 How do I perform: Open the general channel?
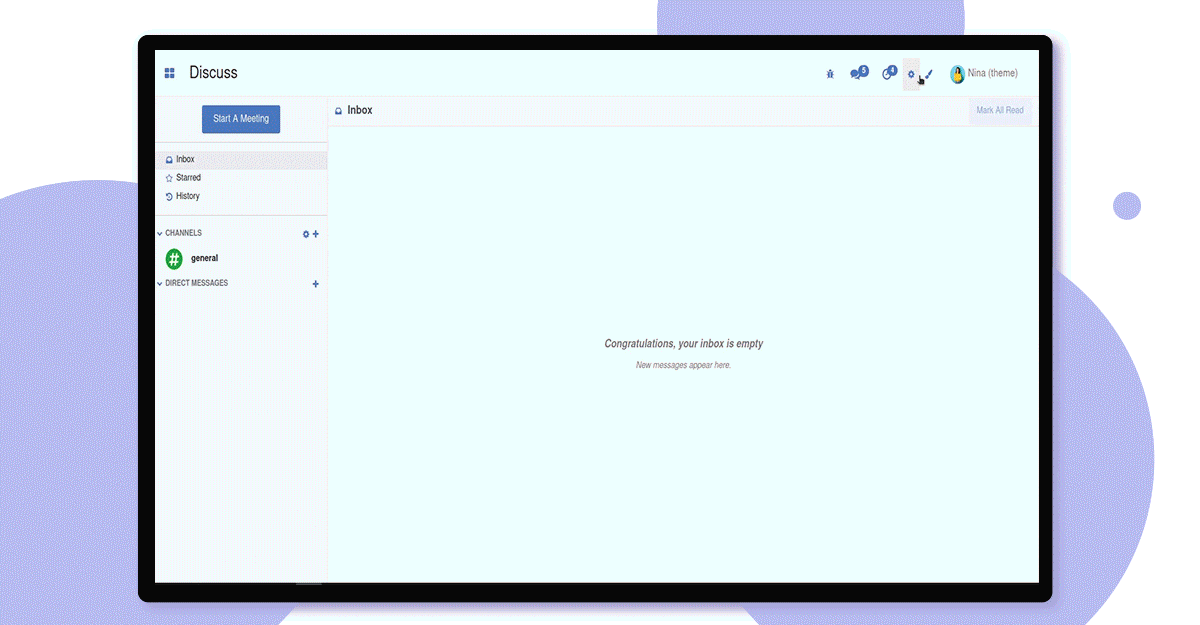pos(204,259)
